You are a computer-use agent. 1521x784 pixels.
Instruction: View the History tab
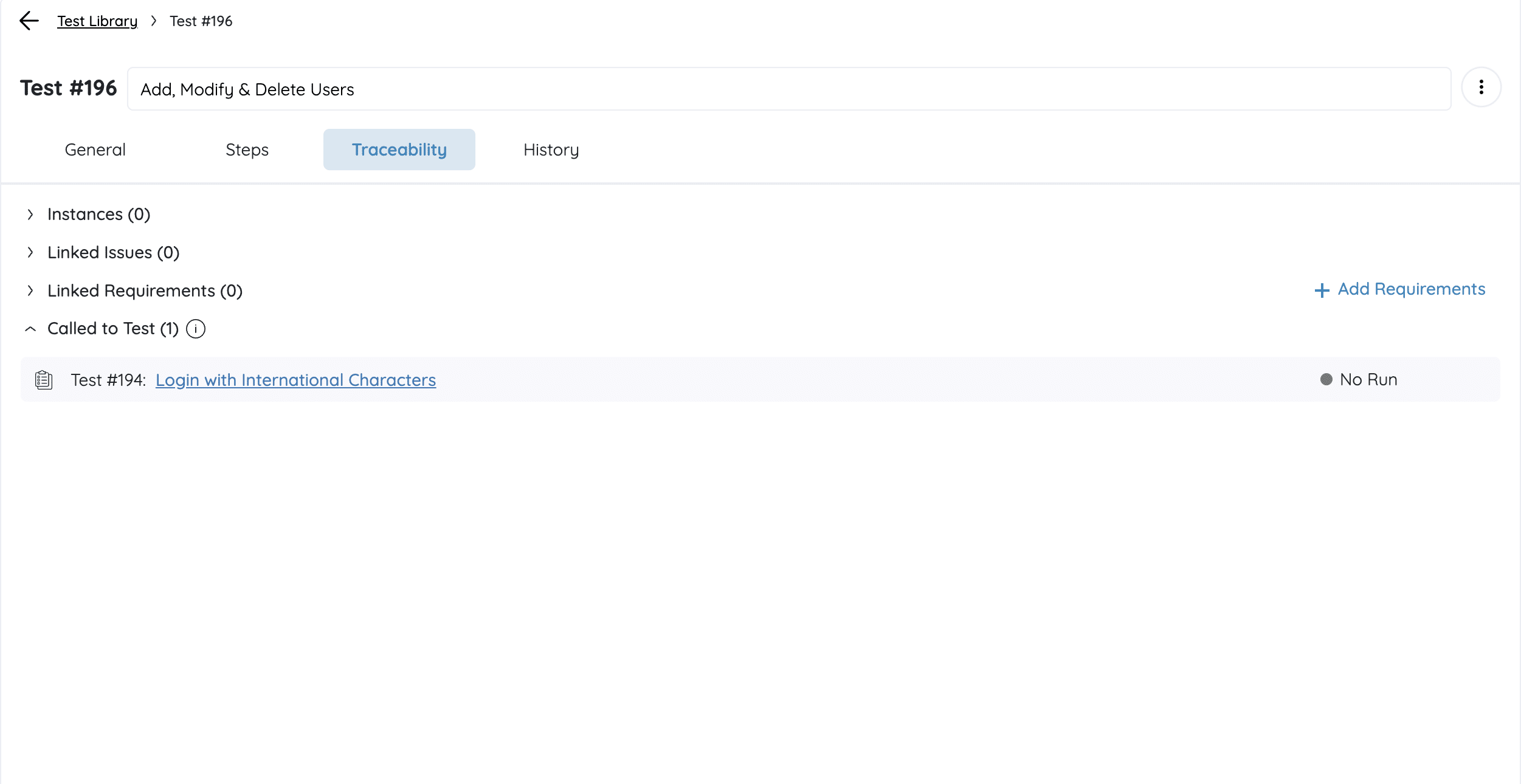[551, 150]
